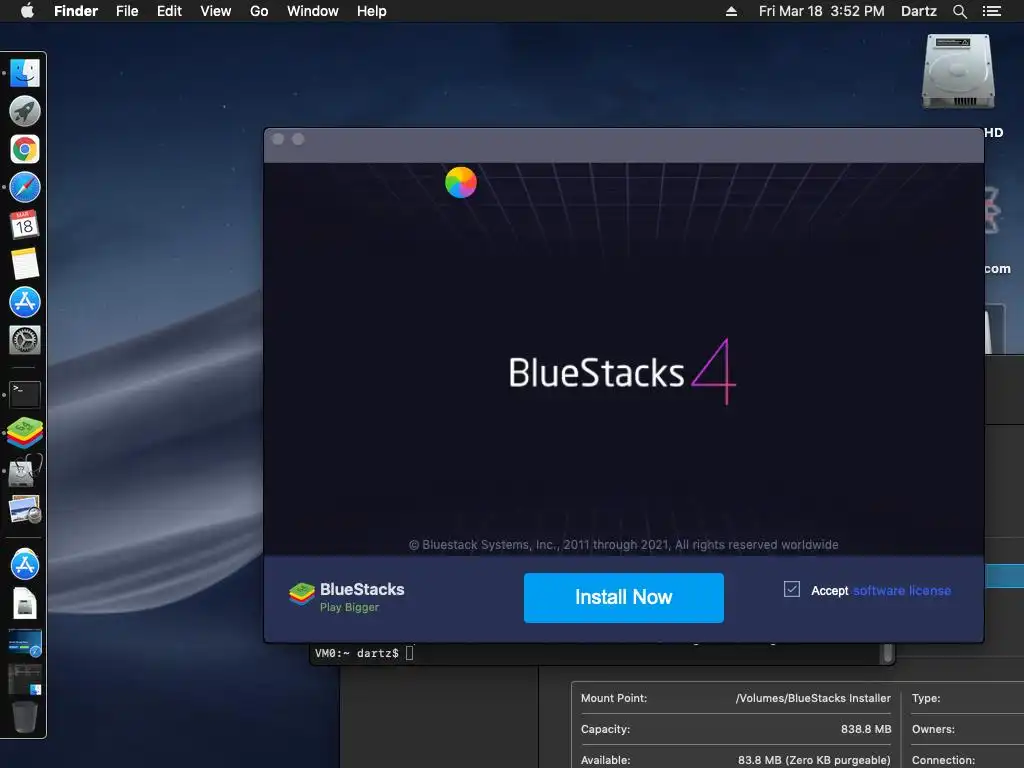1024x768 pixels.
Task: Close the BlueStacks installer window
Action: [278, 139]
